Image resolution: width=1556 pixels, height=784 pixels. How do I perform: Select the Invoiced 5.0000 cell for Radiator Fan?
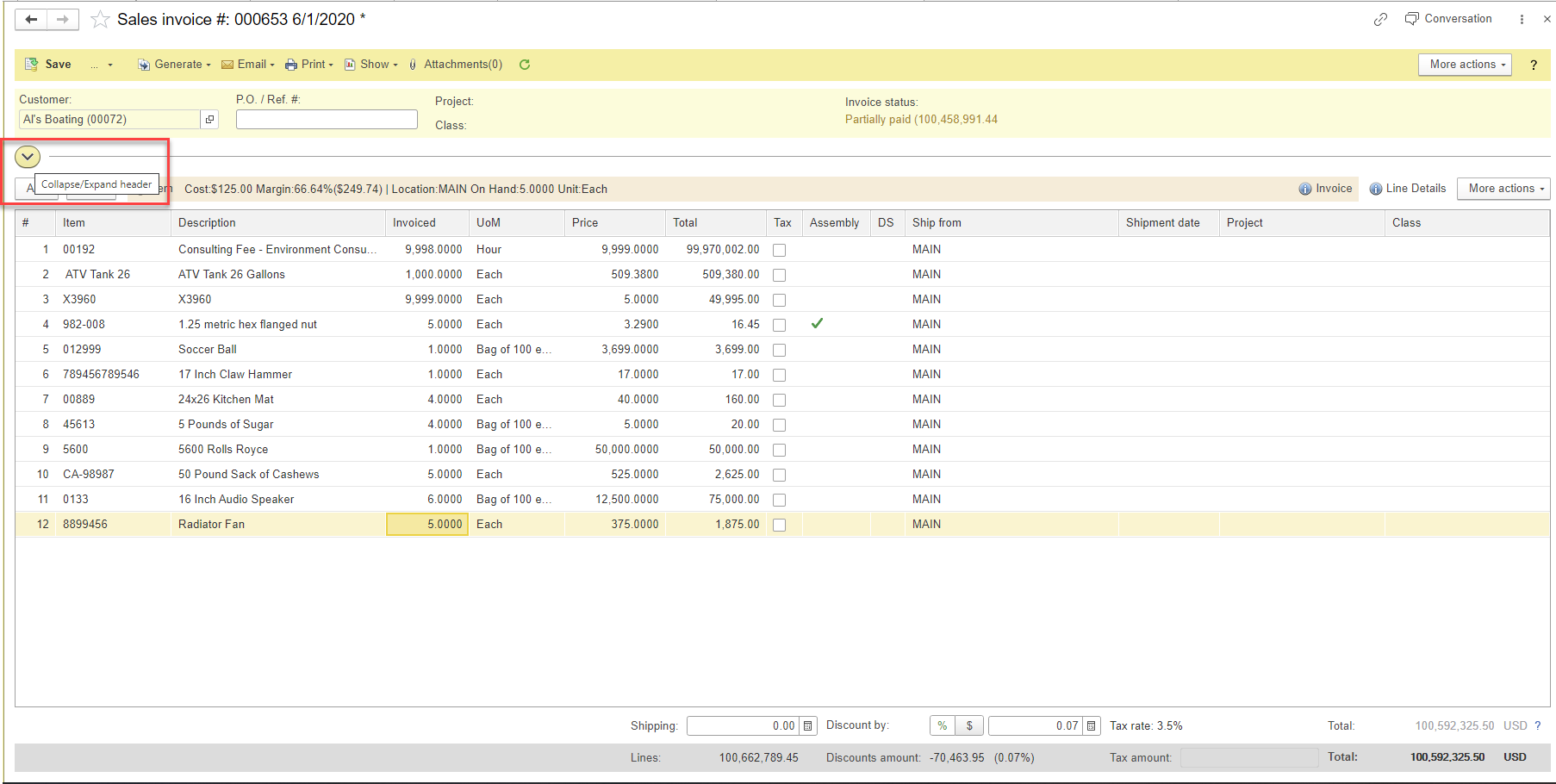pyautogui.click(x=427, y=524)
